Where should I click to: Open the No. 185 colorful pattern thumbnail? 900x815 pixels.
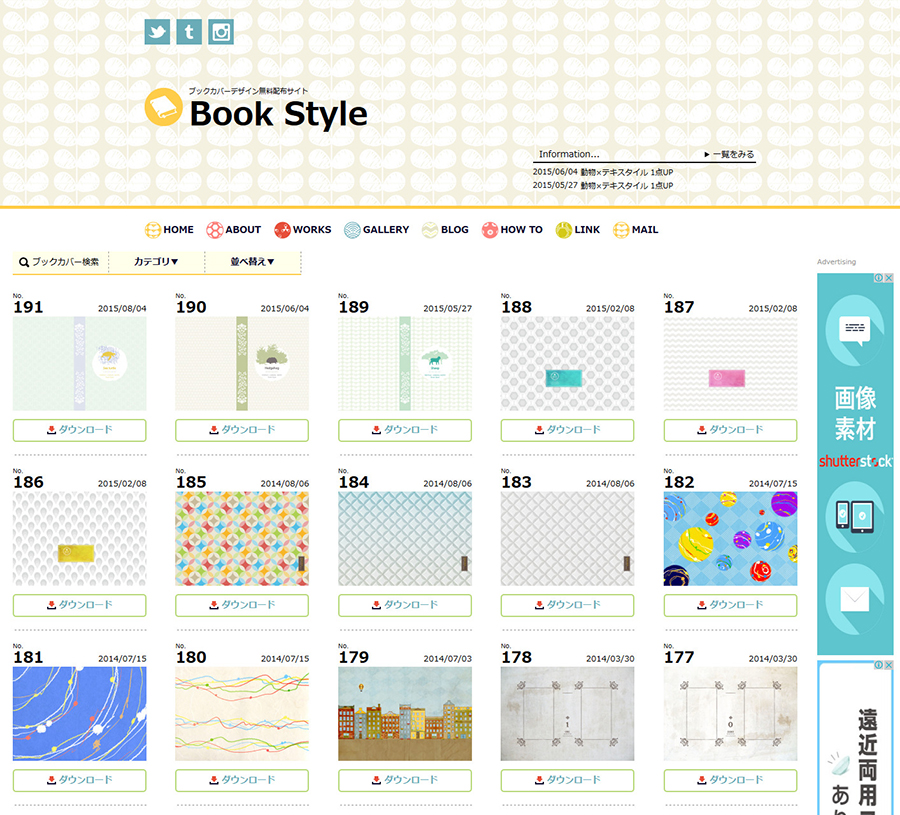click(242, 539)
